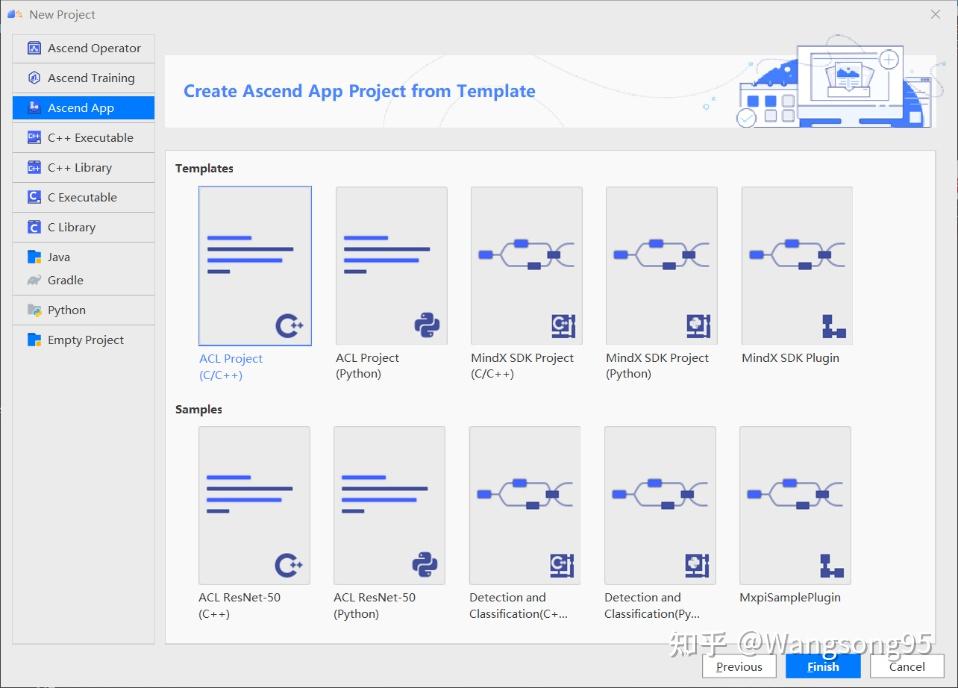
Task: Click the C Executable icon
Action: pos(34,197)
